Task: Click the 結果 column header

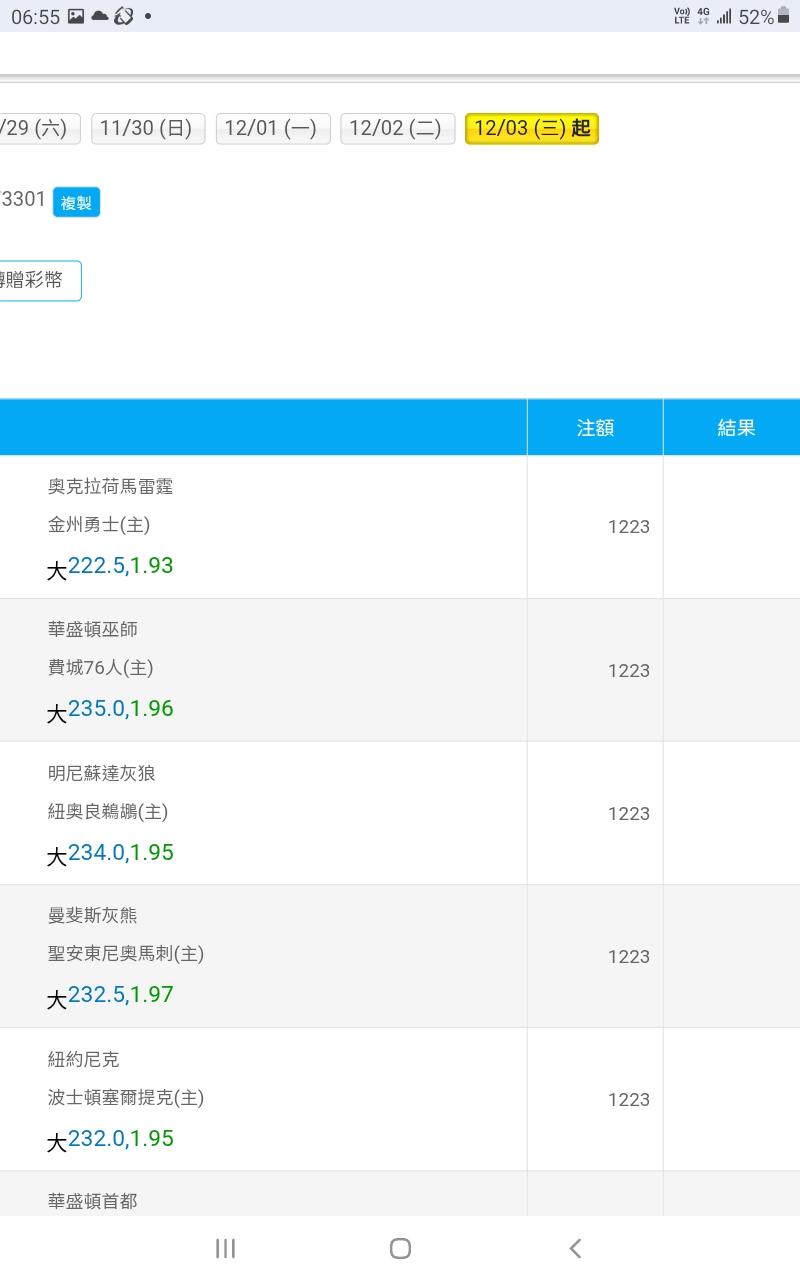Action: [736, 428]
